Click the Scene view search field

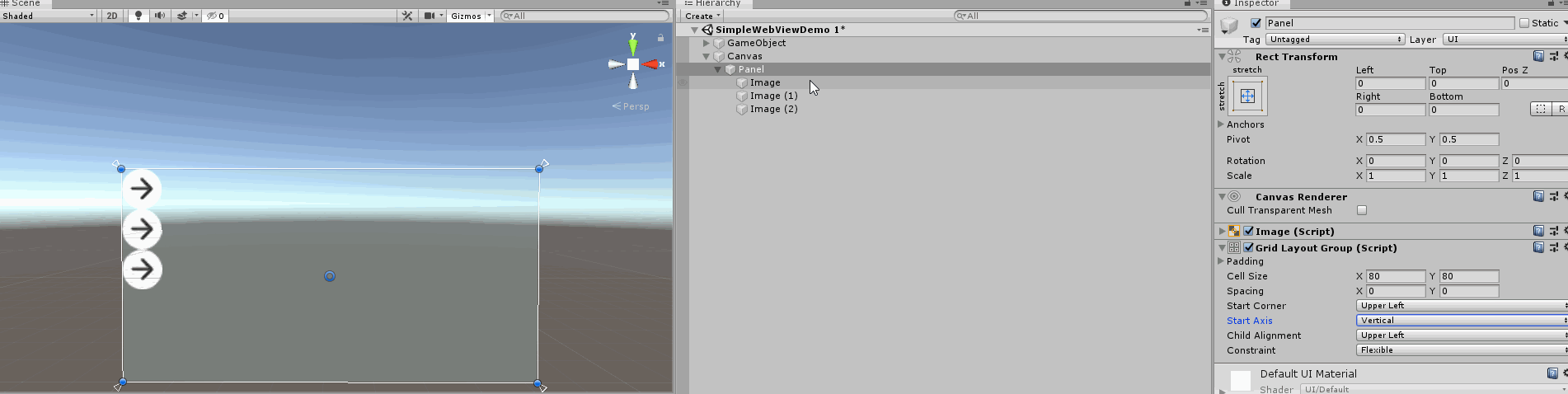(x=584, y=16)
